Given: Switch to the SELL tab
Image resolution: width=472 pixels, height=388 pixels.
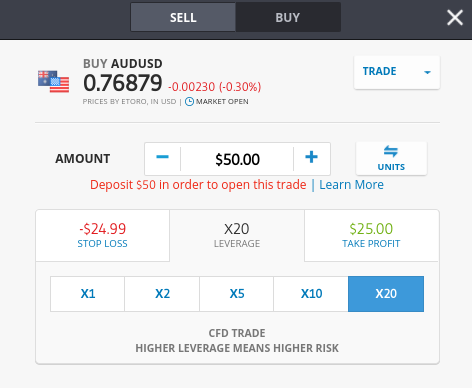Looking at the screenshot, I should [183, 17].
